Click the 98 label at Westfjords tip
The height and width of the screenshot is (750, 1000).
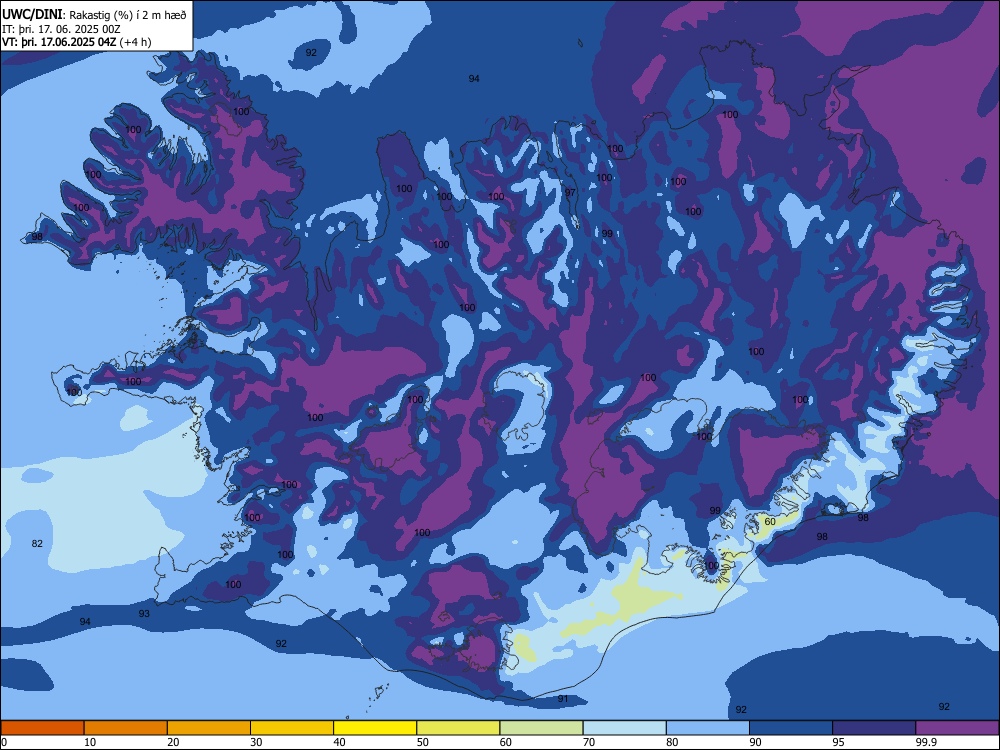pyautogui.click(x=37, y=237)
